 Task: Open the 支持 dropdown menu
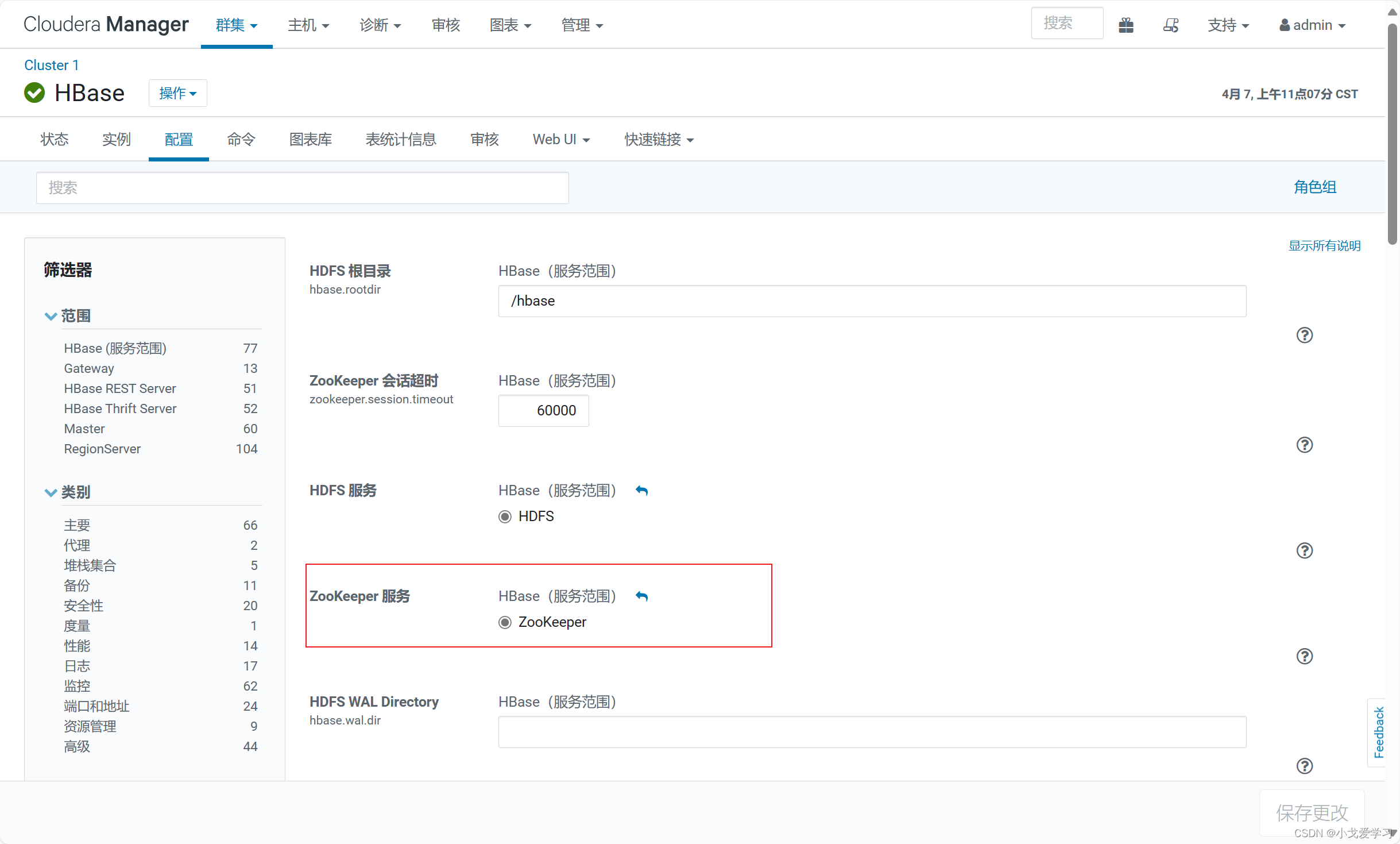[x=1228, y=25]
